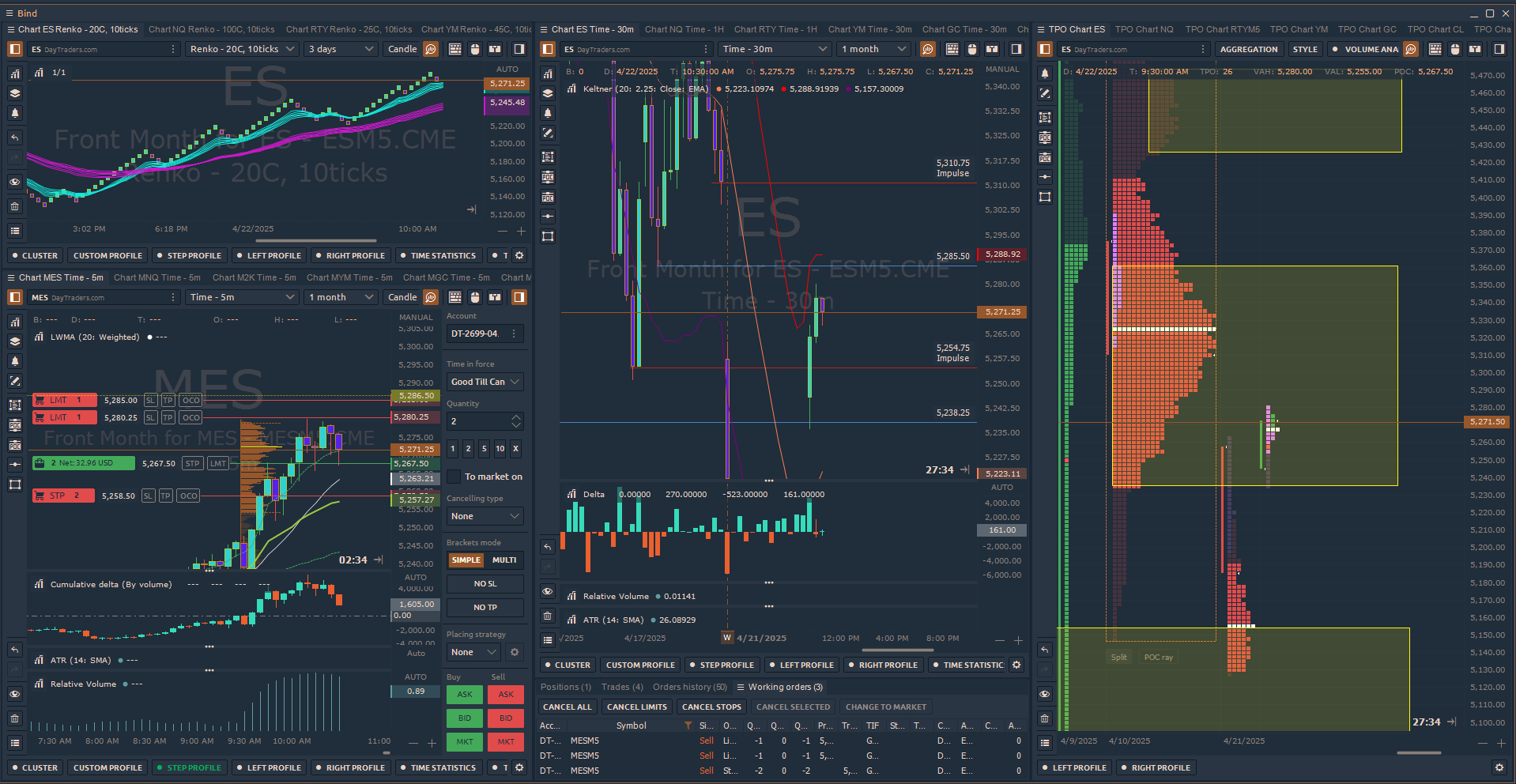Open Good Till Can time in force dropdown
The width and height of the screenshot is (1516, 784).
click(485, 382)
